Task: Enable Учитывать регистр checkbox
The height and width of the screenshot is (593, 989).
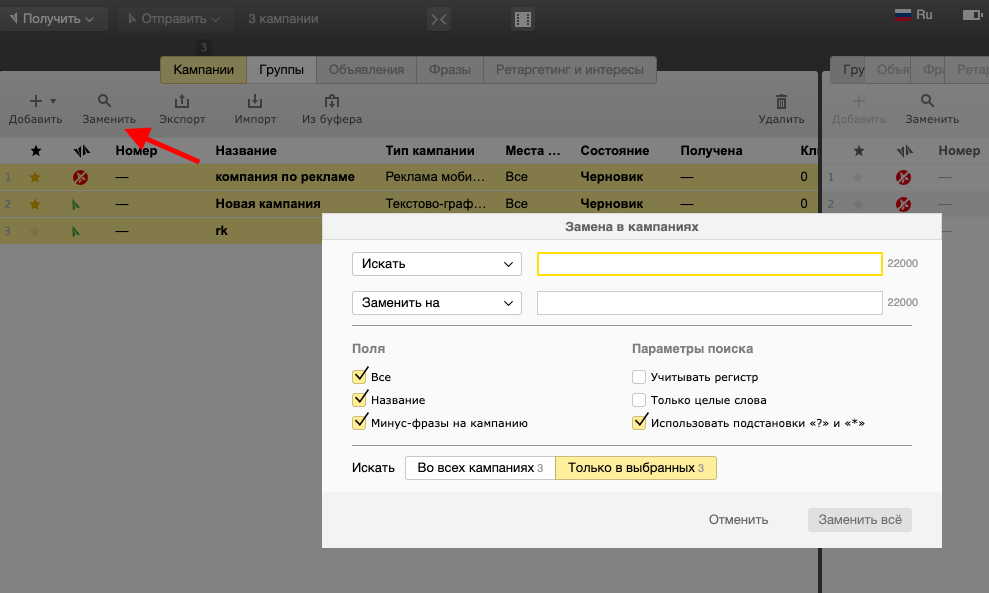Action: 639,377
